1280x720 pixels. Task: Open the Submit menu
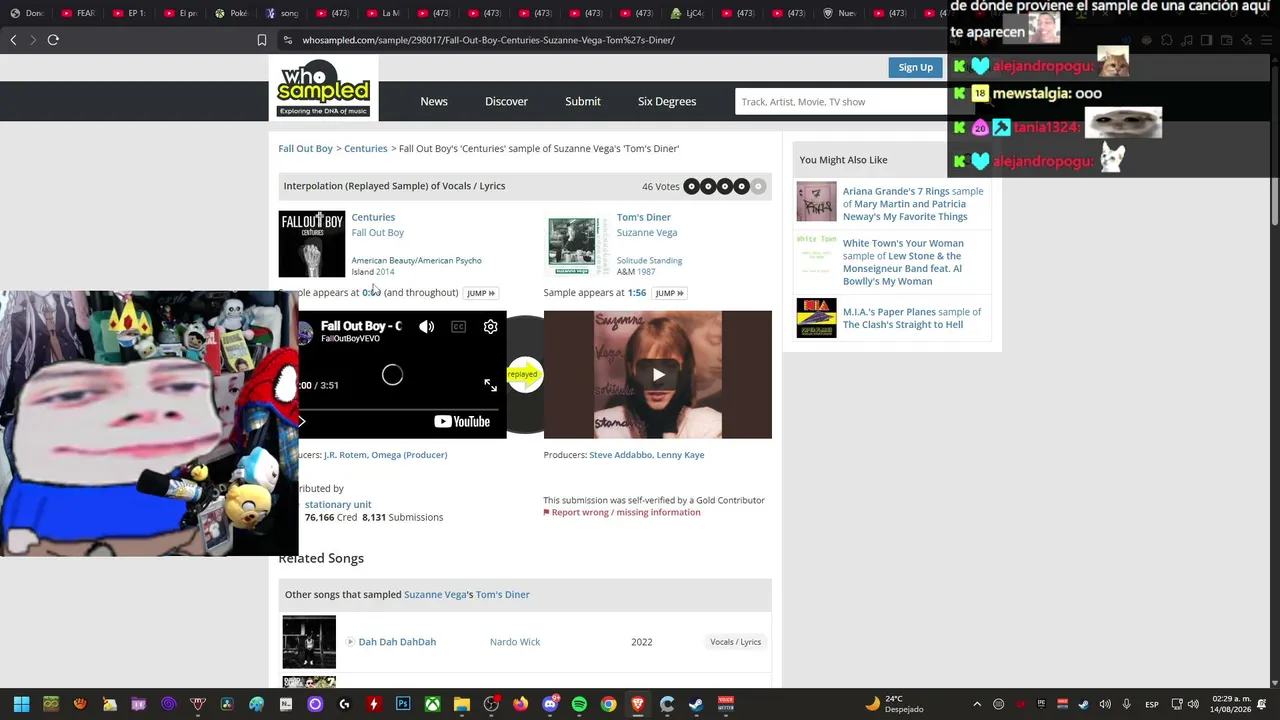point(583,101)
